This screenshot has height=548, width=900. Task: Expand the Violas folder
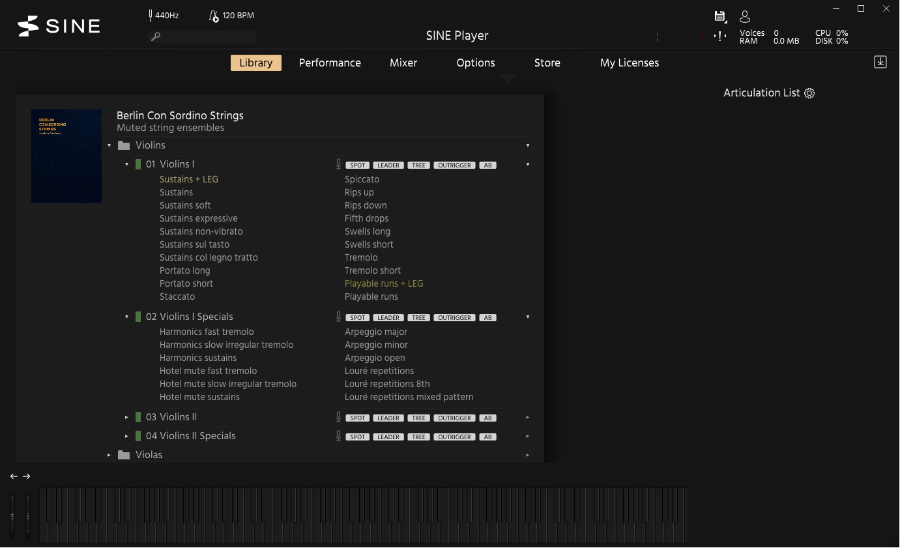click(x=110, y=455)
